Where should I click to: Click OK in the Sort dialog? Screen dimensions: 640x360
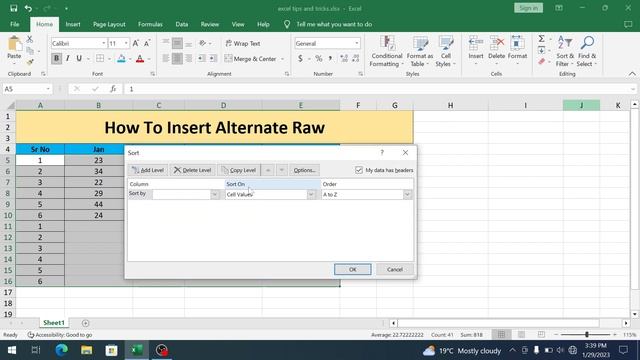[x=353, y=269]
